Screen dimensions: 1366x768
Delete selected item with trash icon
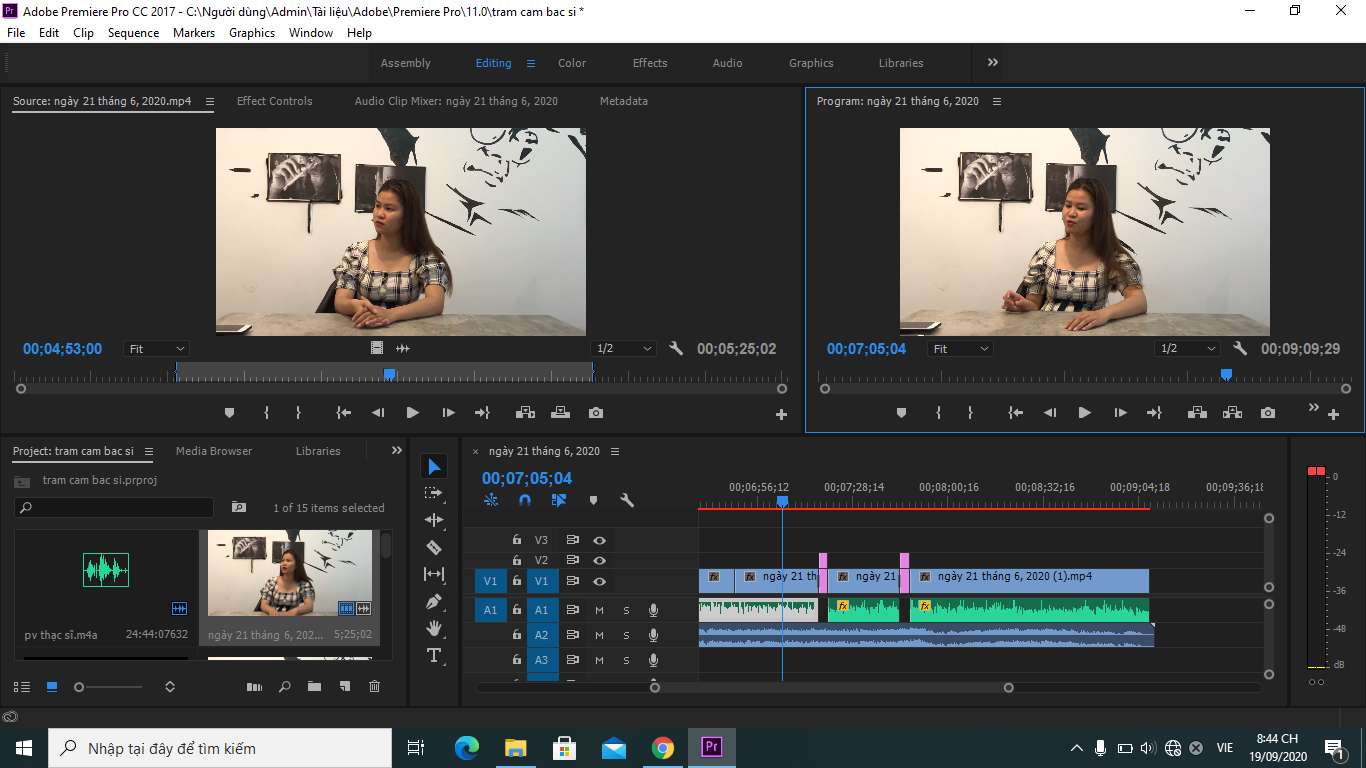click(374, 687)
